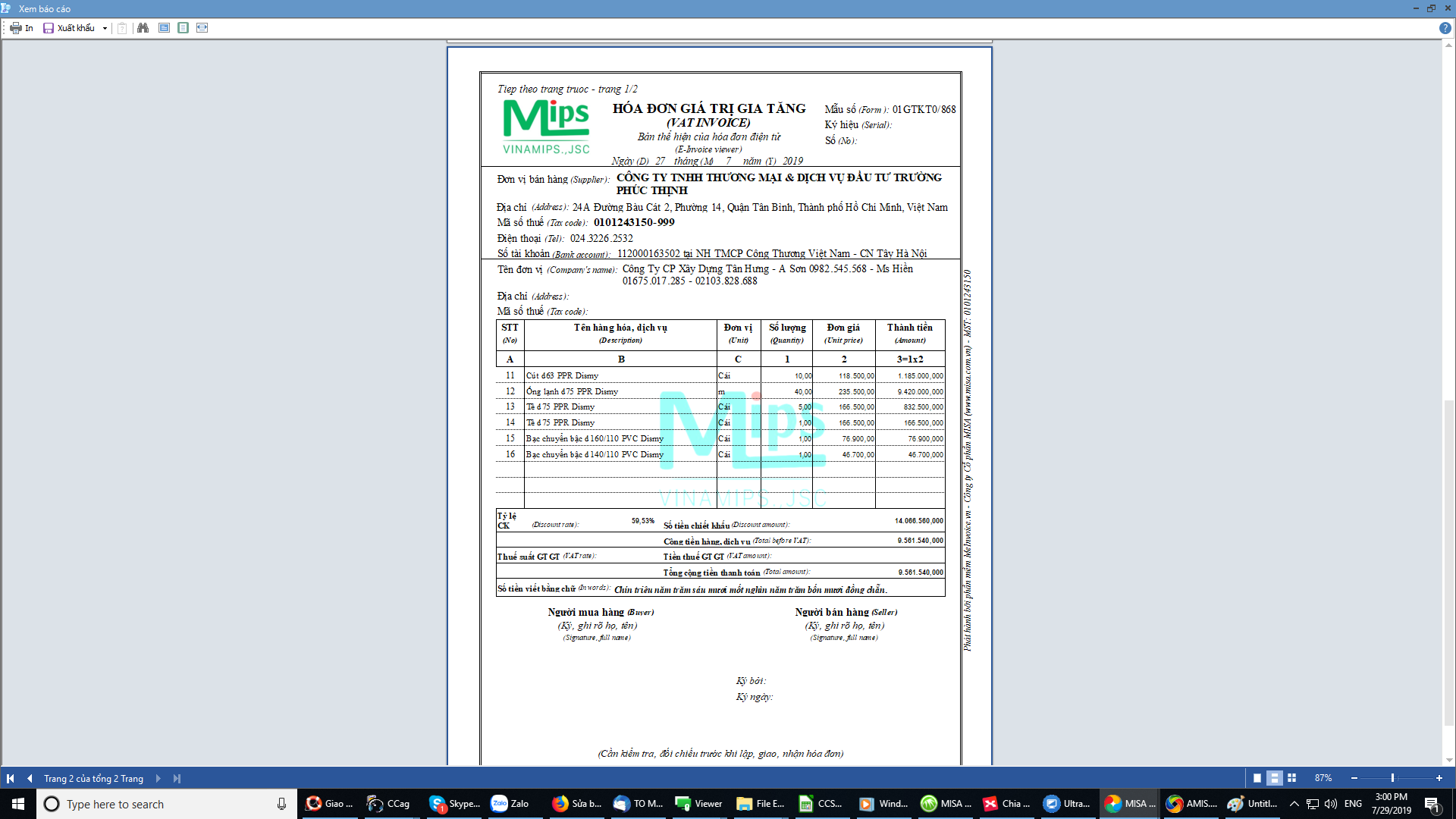Open the Viewer app in taskbar

coord(699,804)
